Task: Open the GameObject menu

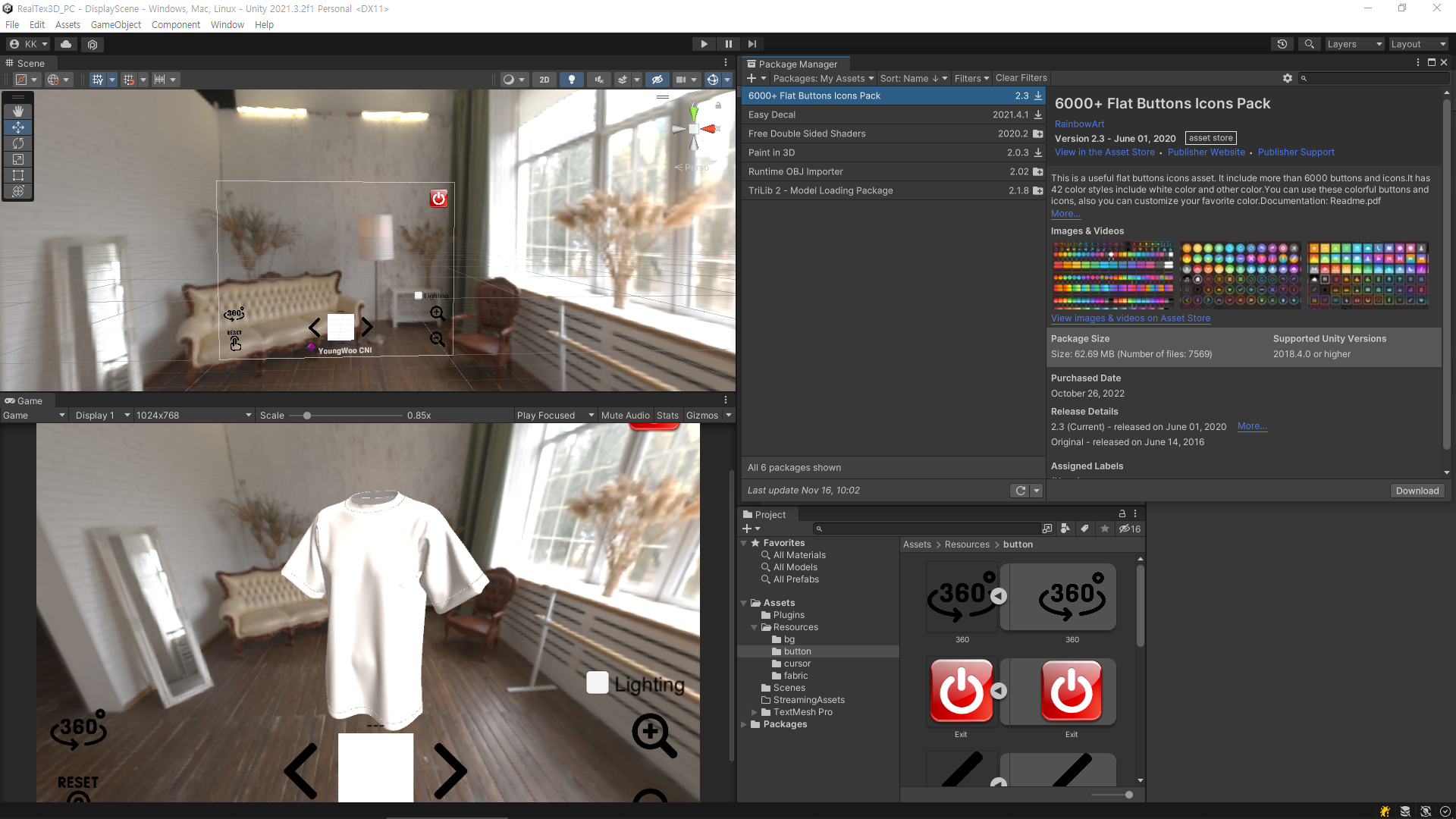Action: (x=115, y=25)
